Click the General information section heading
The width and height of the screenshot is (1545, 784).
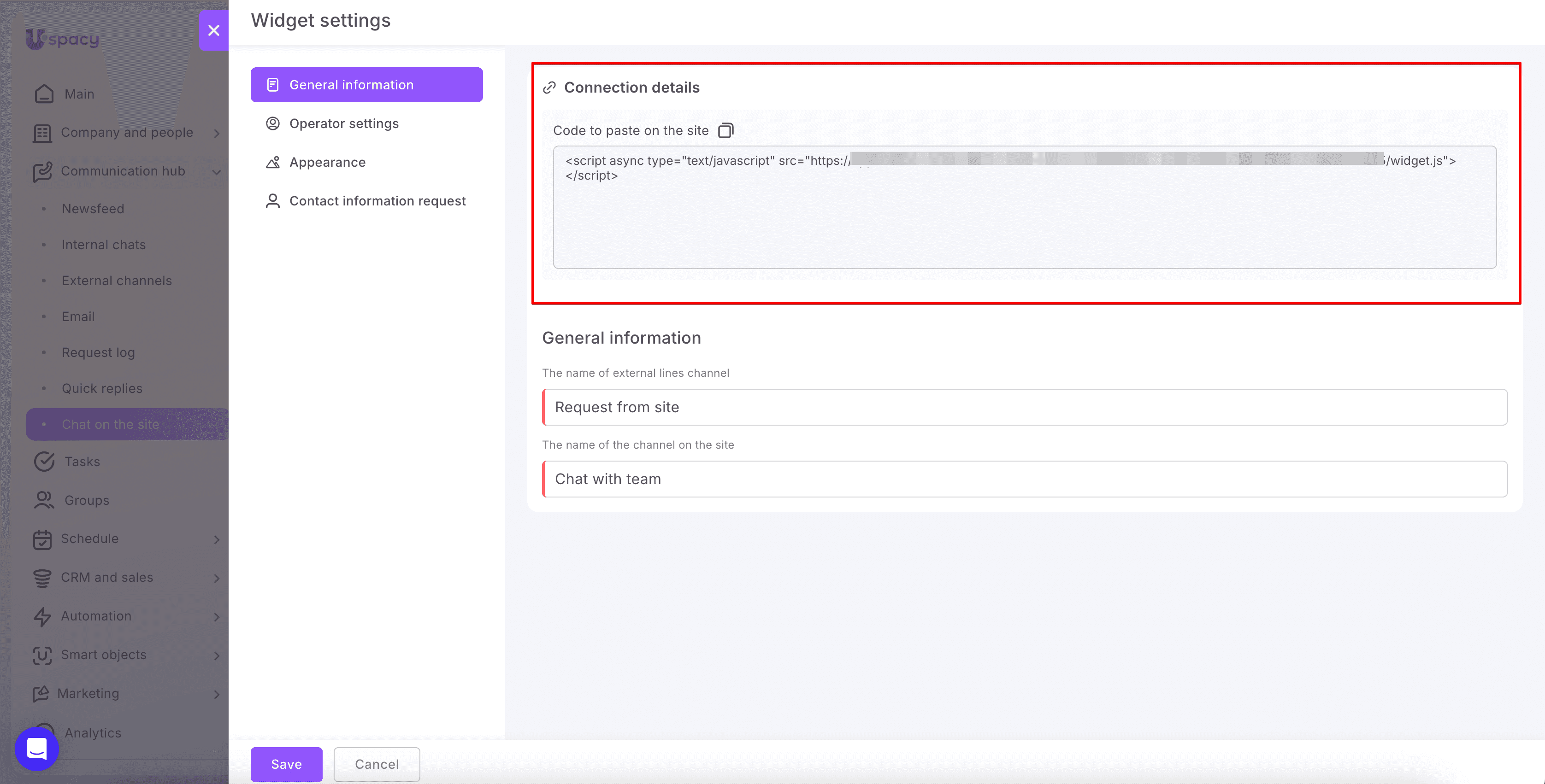(621, 338)
